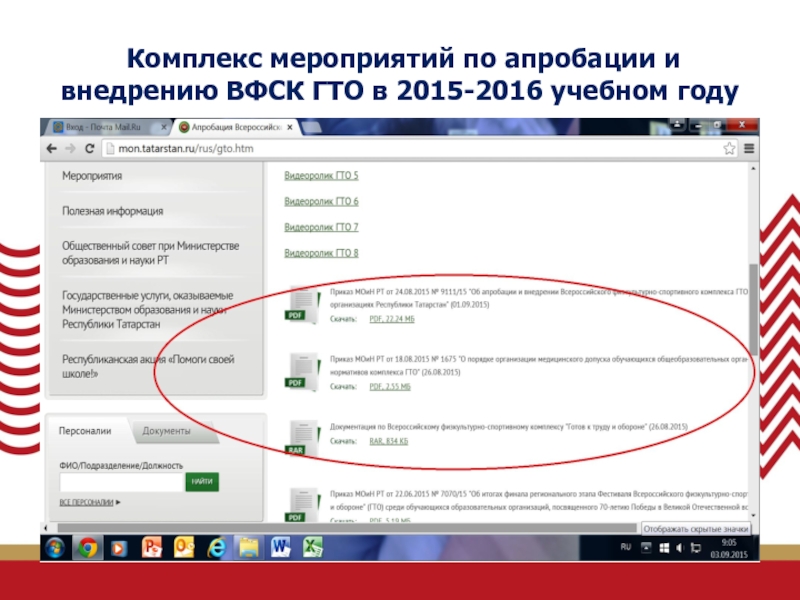Open Полезная информация in the sidebar menu
The width and height of the screenshot is (800, 600).
click(x=112, y=211)
